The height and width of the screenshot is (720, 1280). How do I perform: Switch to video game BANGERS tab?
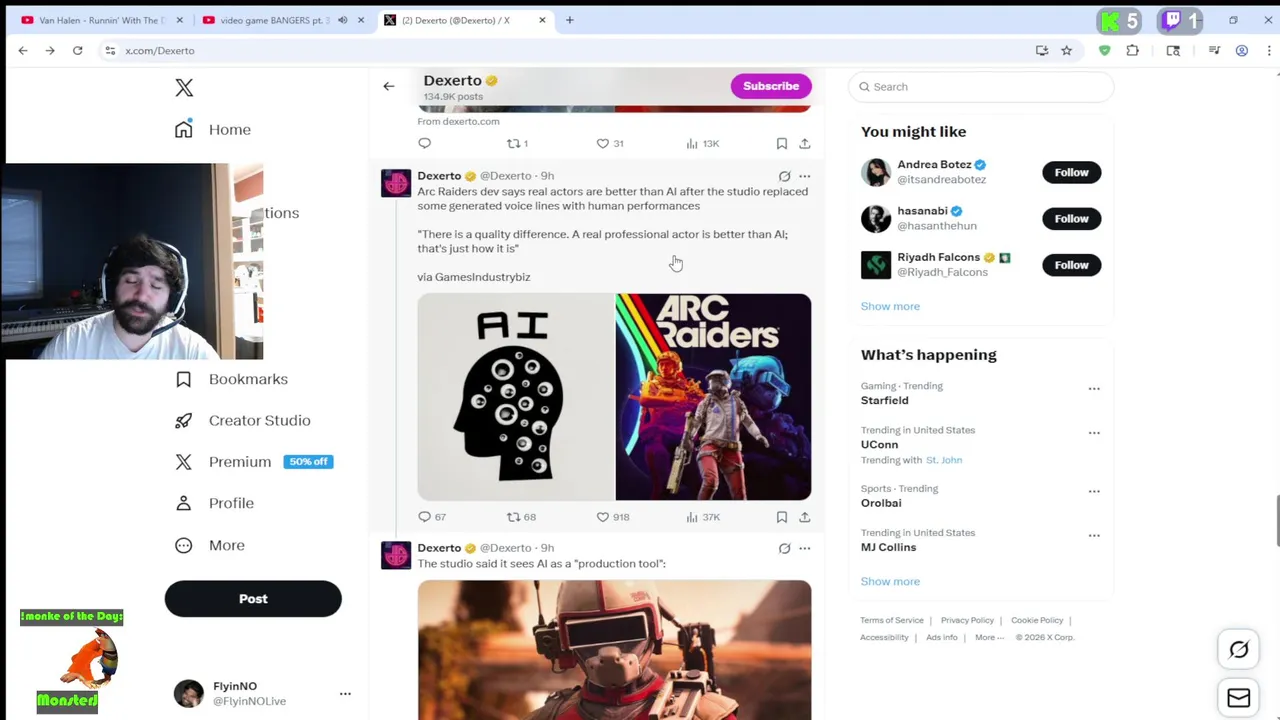pos(275,20)
